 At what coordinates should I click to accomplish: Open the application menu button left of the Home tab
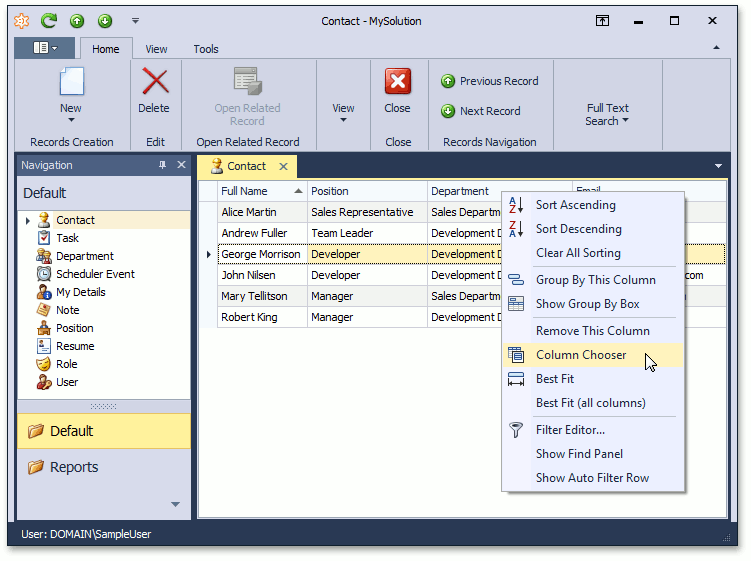[45, 48]
